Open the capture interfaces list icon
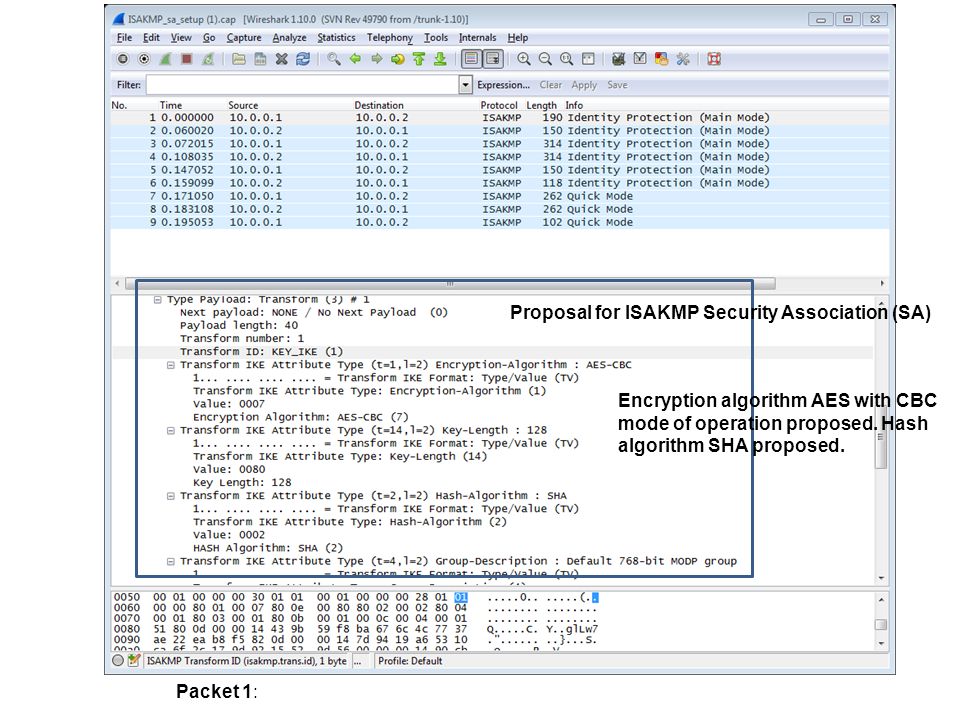960x720 pixels. (x=123, y=59)
